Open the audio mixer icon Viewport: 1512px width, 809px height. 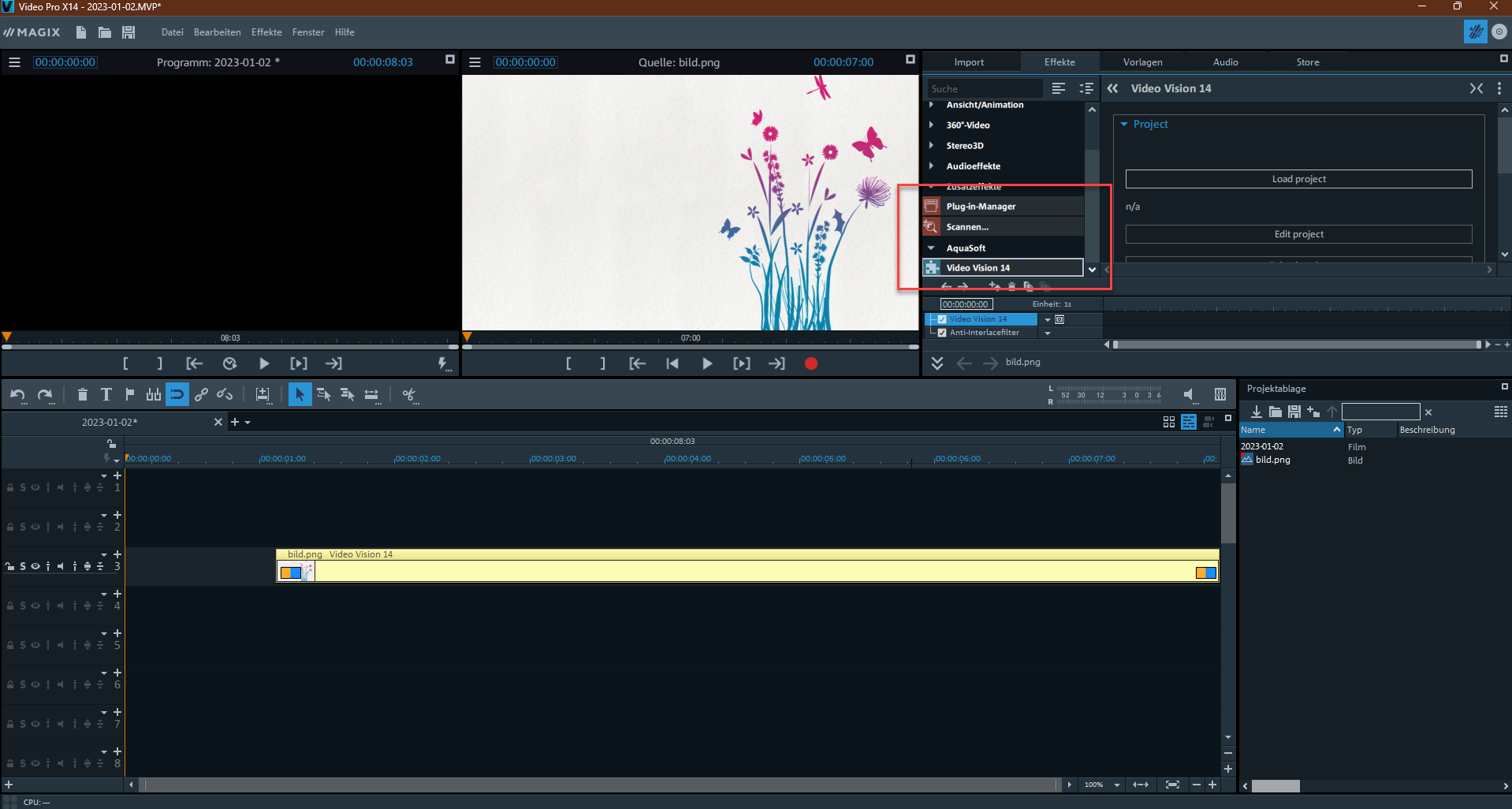coord(1220,395)
